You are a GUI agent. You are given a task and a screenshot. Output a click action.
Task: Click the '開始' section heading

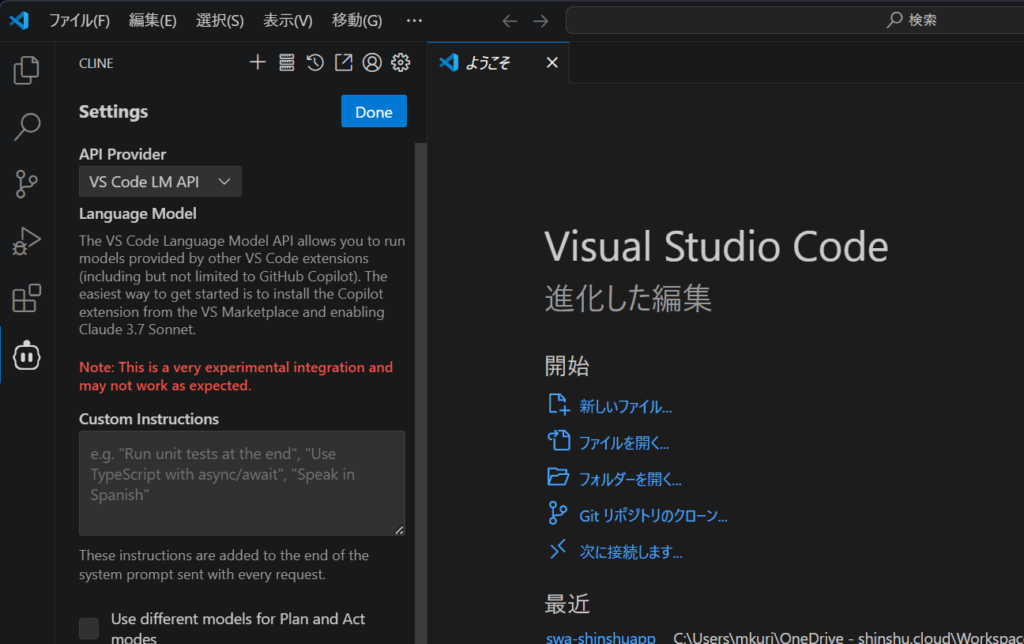point(568,366)
